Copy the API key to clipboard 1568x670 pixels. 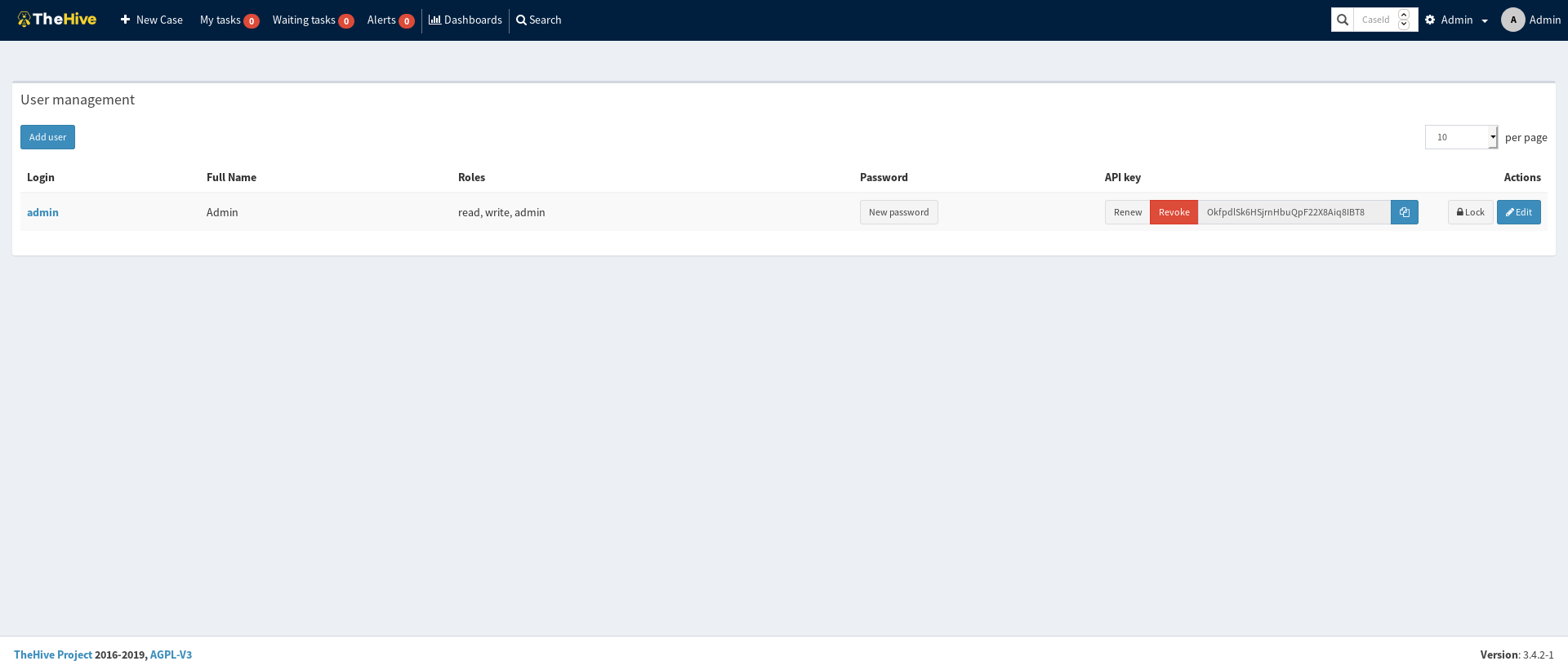click(x=1404, y=212)
